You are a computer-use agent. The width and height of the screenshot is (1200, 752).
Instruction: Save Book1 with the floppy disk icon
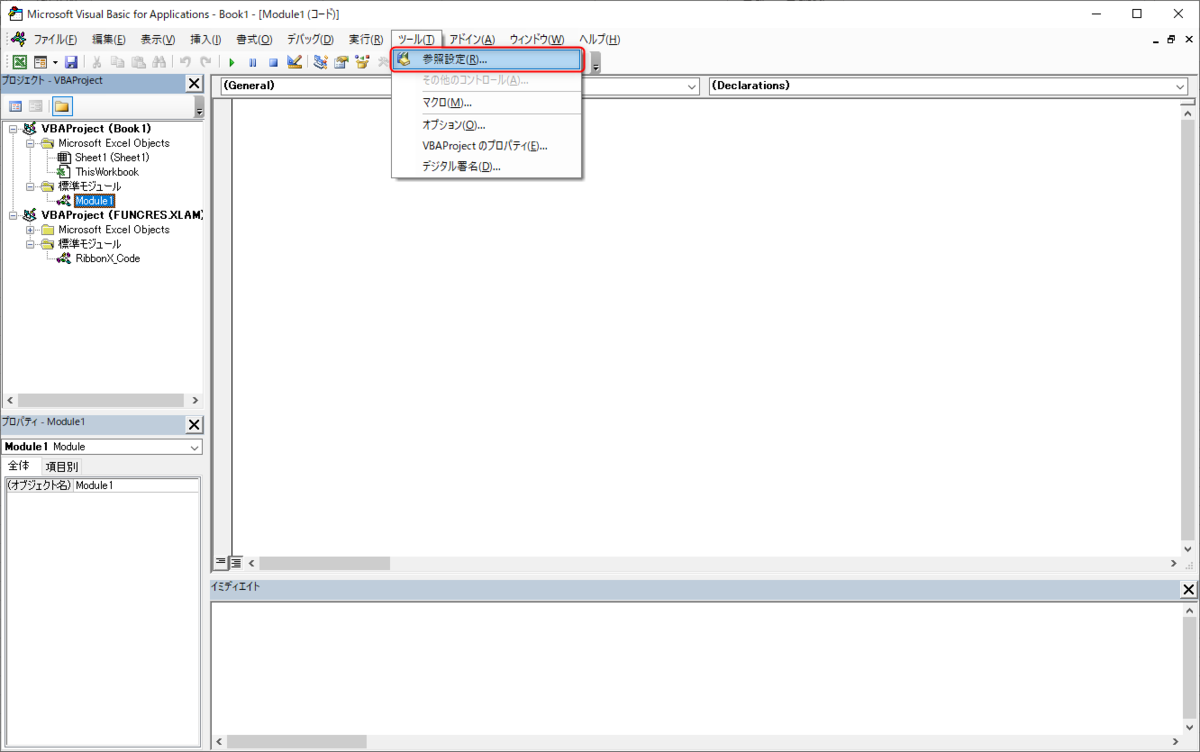(x=71, y=62)
